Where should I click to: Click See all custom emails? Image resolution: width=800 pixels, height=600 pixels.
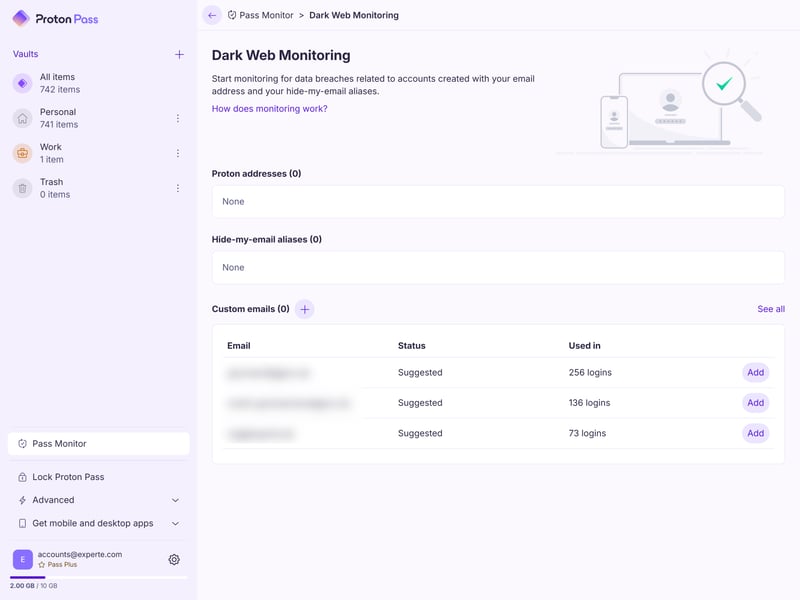tap(770, 309)
